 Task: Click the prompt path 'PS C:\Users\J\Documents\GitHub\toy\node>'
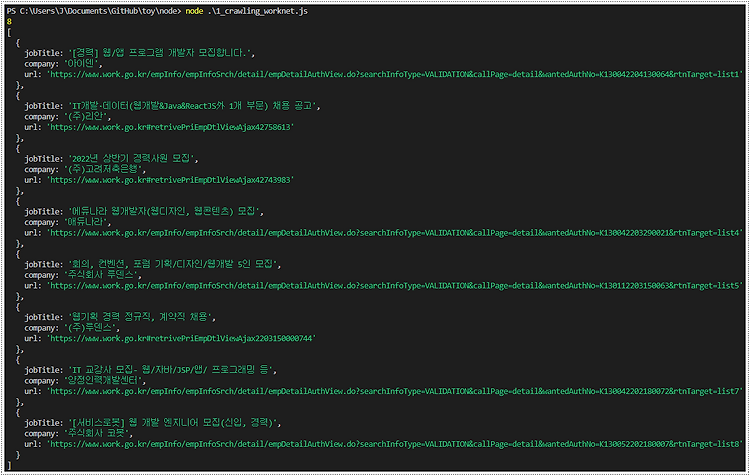94,11
